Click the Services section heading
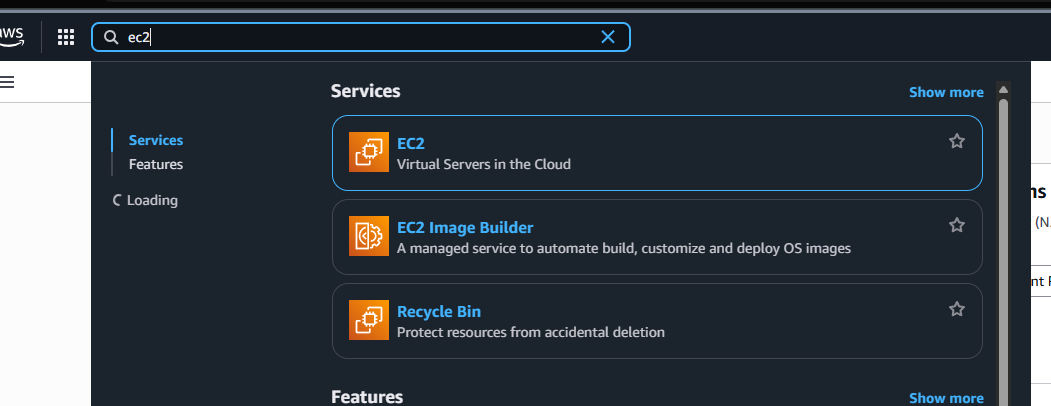 [365, 91]
